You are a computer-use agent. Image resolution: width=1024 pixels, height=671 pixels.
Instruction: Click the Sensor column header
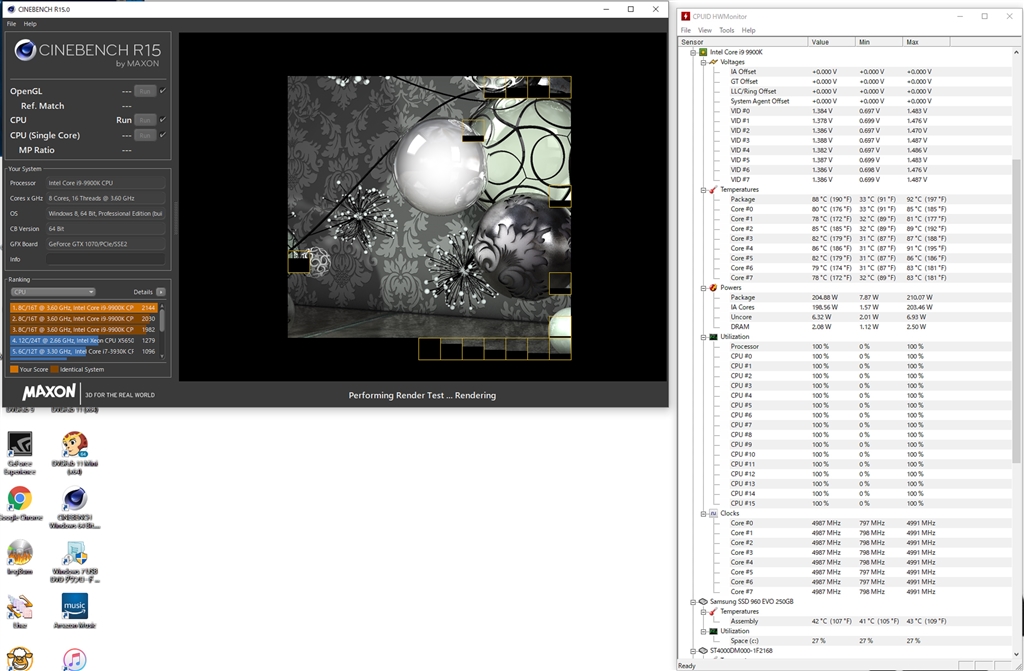pyautogui.click(x=743, y=42)
